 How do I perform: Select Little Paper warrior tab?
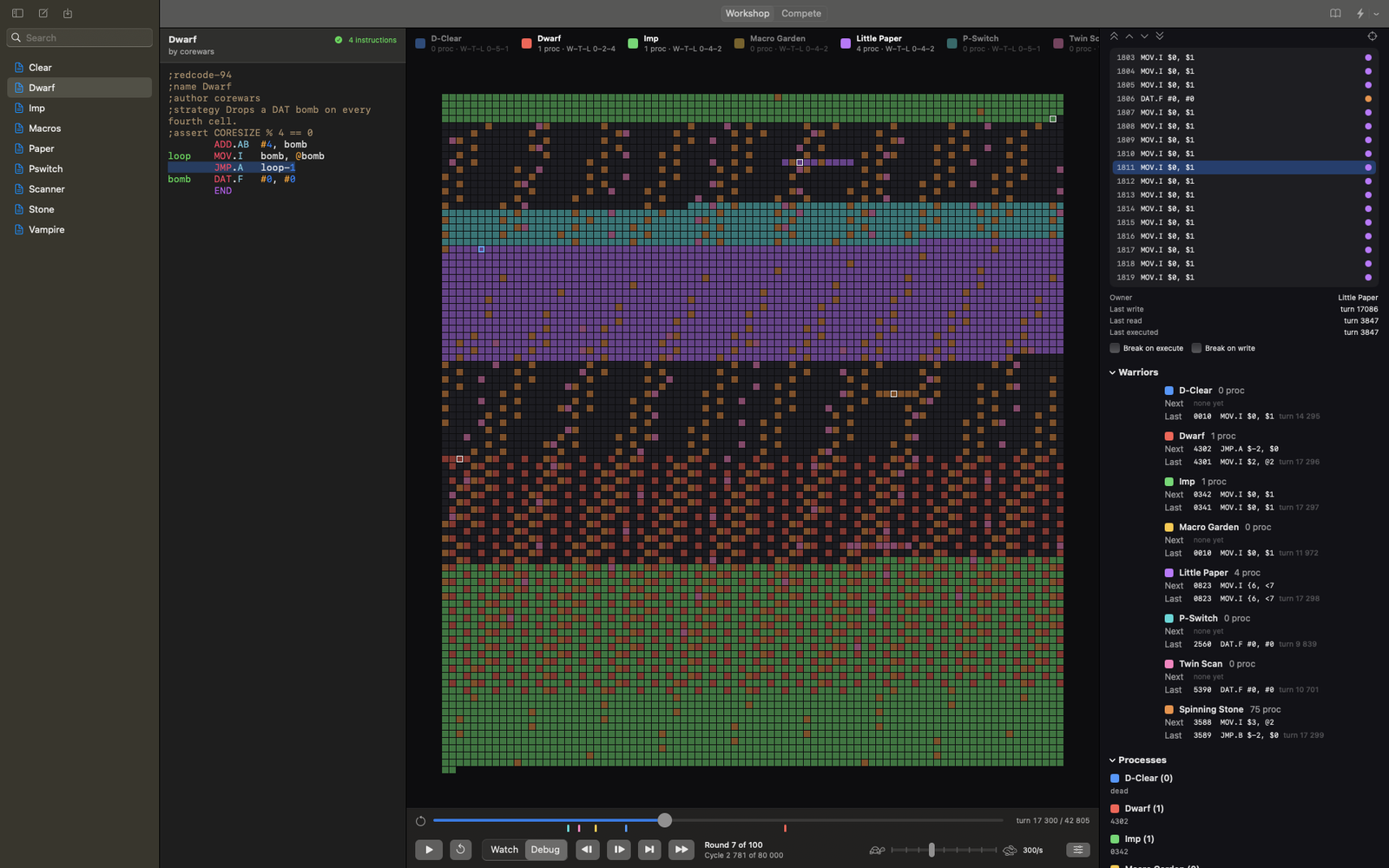click(x=888, y=43)
